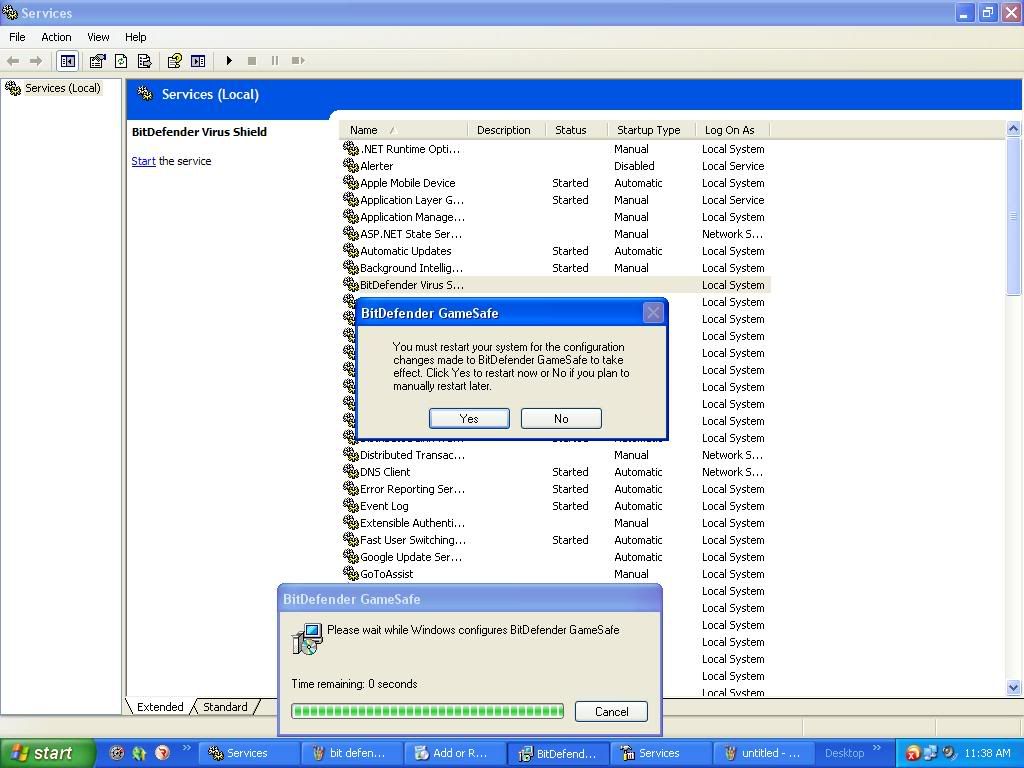Image resolution: width=1024 pixels, height=768 pixels.
Task: Click the Stop Service square icon
Action: click(x=251, y=61)
